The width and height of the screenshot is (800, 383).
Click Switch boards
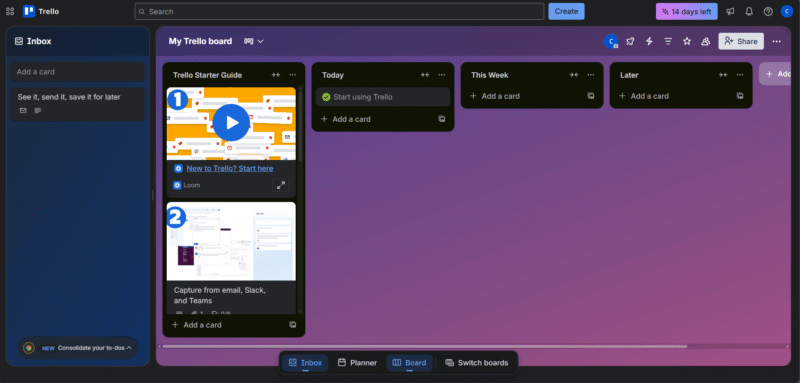tap(477, 363)
